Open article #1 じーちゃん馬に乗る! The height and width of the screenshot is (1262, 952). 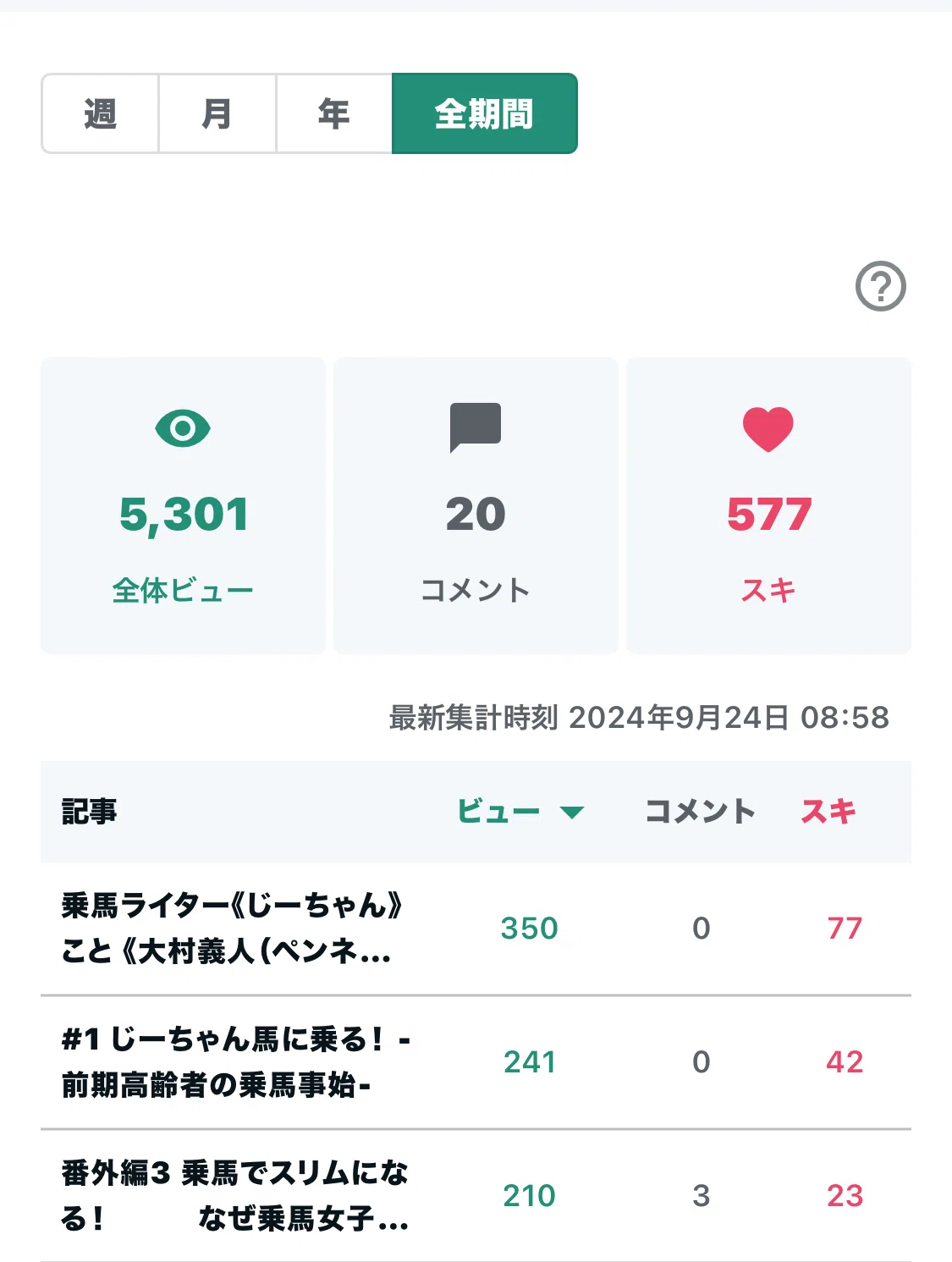click(236, 1061)
